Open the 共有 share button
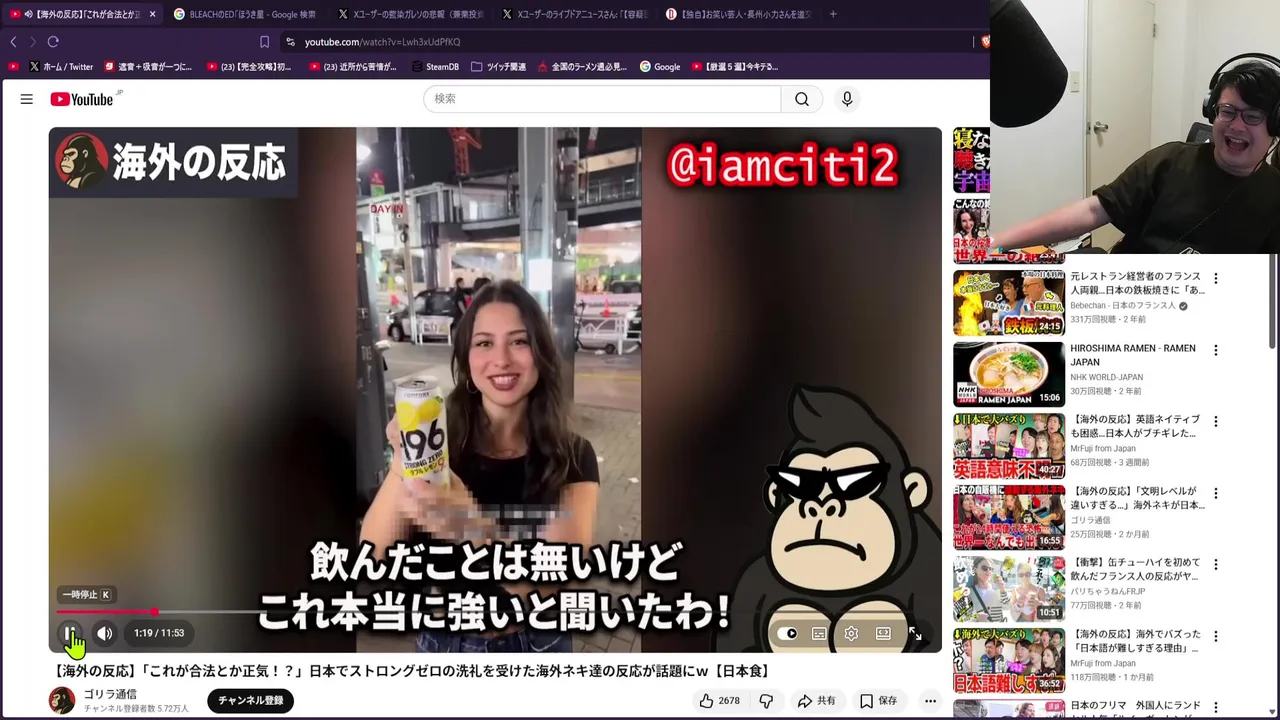The width and height of the screenshot is (1280, 720). (816, 701)
